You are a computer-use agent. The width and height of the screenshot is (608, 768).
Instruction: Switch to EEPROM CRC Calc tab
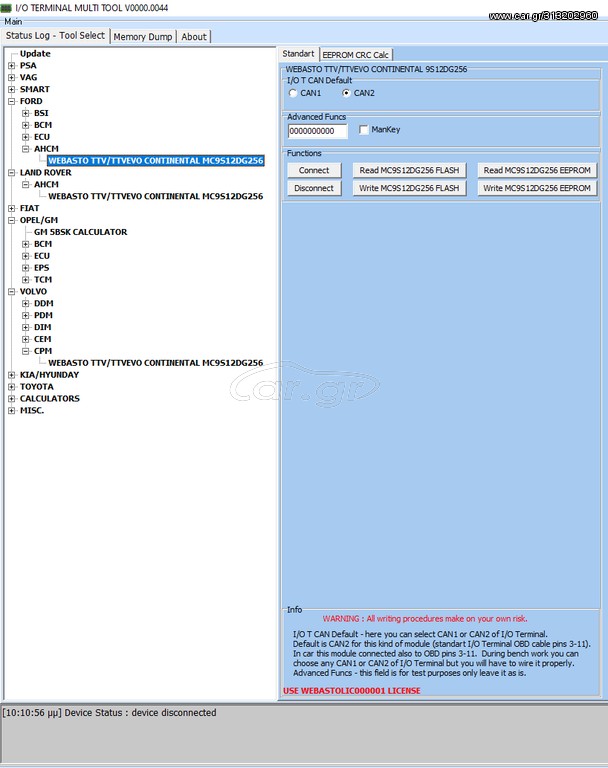tap(356, 55)
